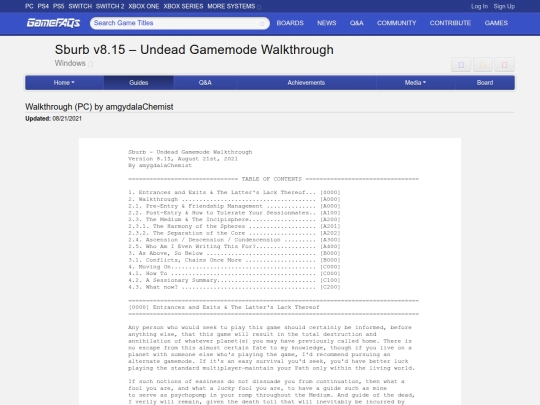Select the XBOX SERIES system link

click(x=183, y=6)
